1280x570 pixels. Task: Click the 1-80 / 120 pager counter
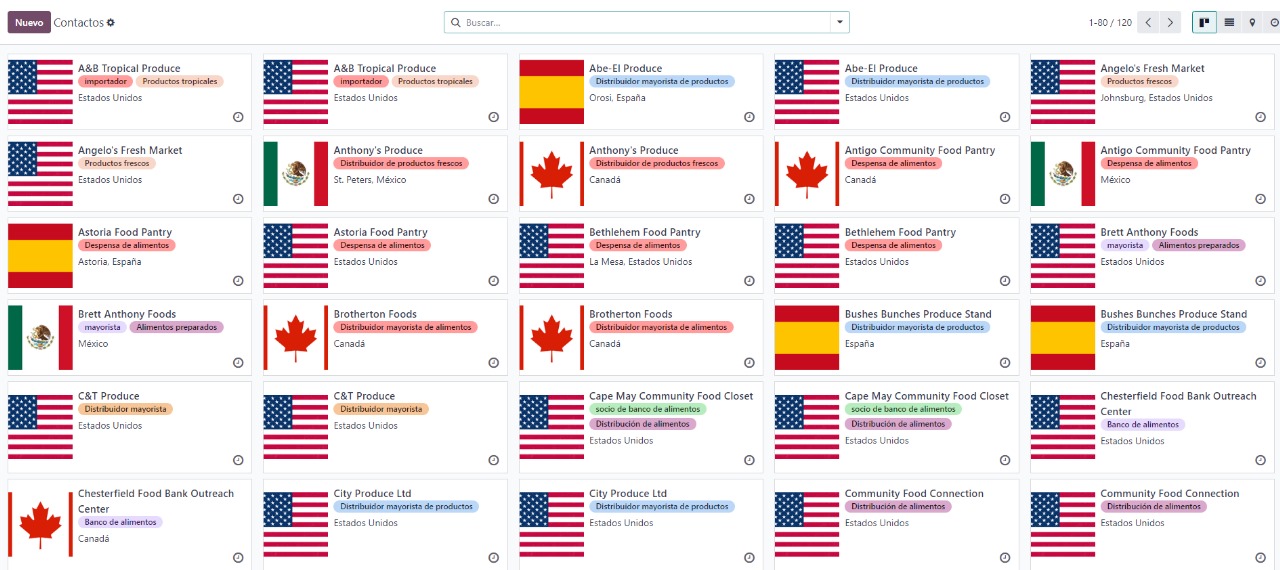pos(1110,22)
